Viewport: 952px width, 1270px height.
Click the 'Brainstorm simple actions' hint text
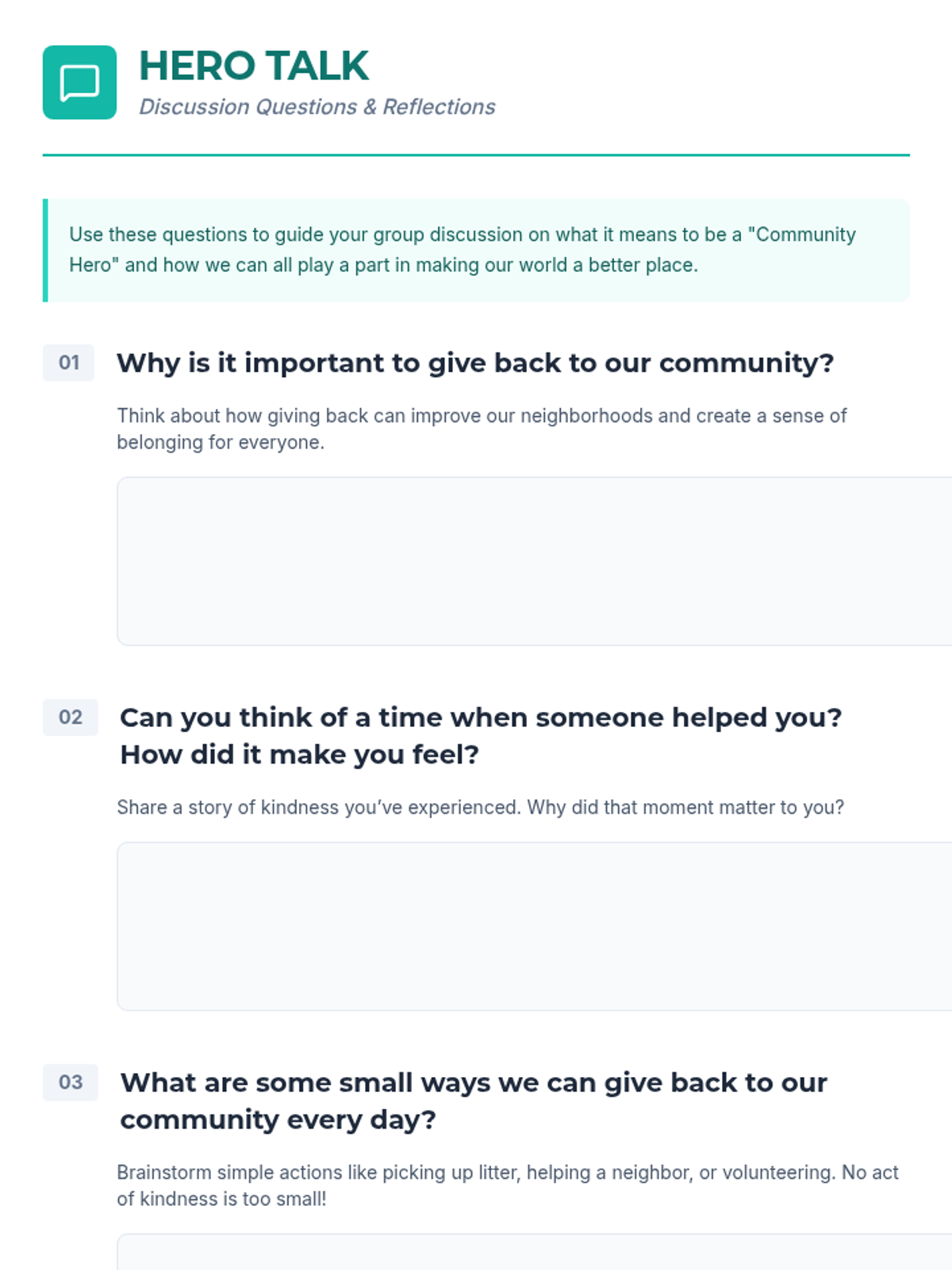(507, 1185)
